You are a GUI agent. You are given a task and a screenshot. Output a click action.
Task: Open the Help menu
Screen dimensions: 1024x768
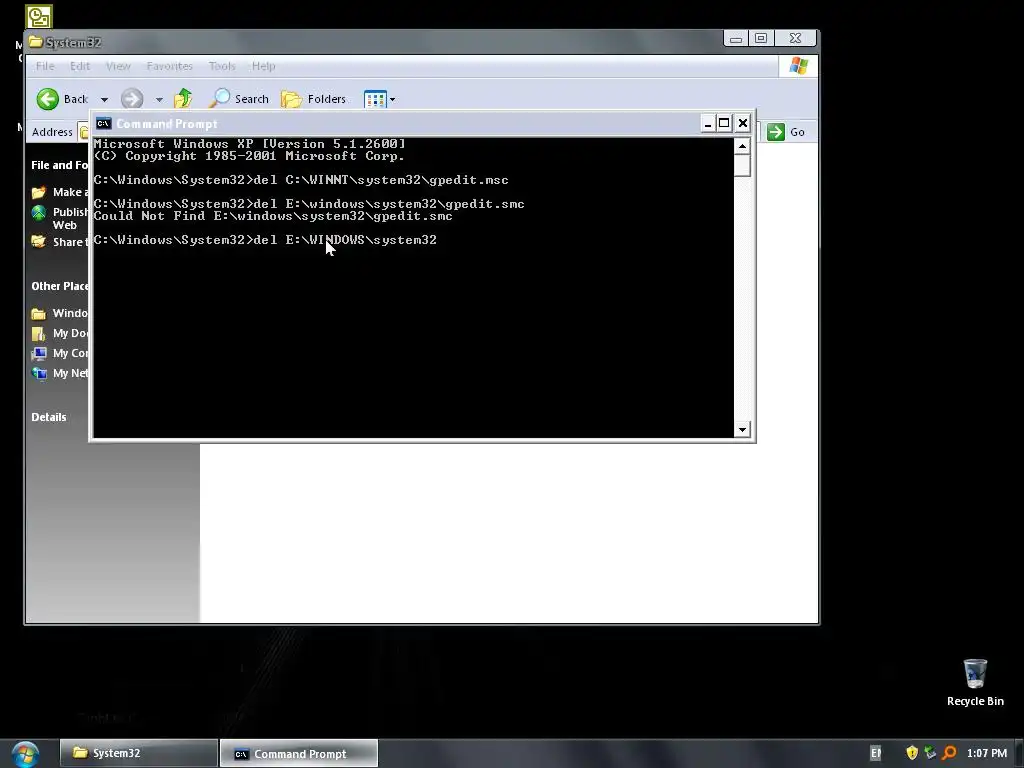[264, 66]
